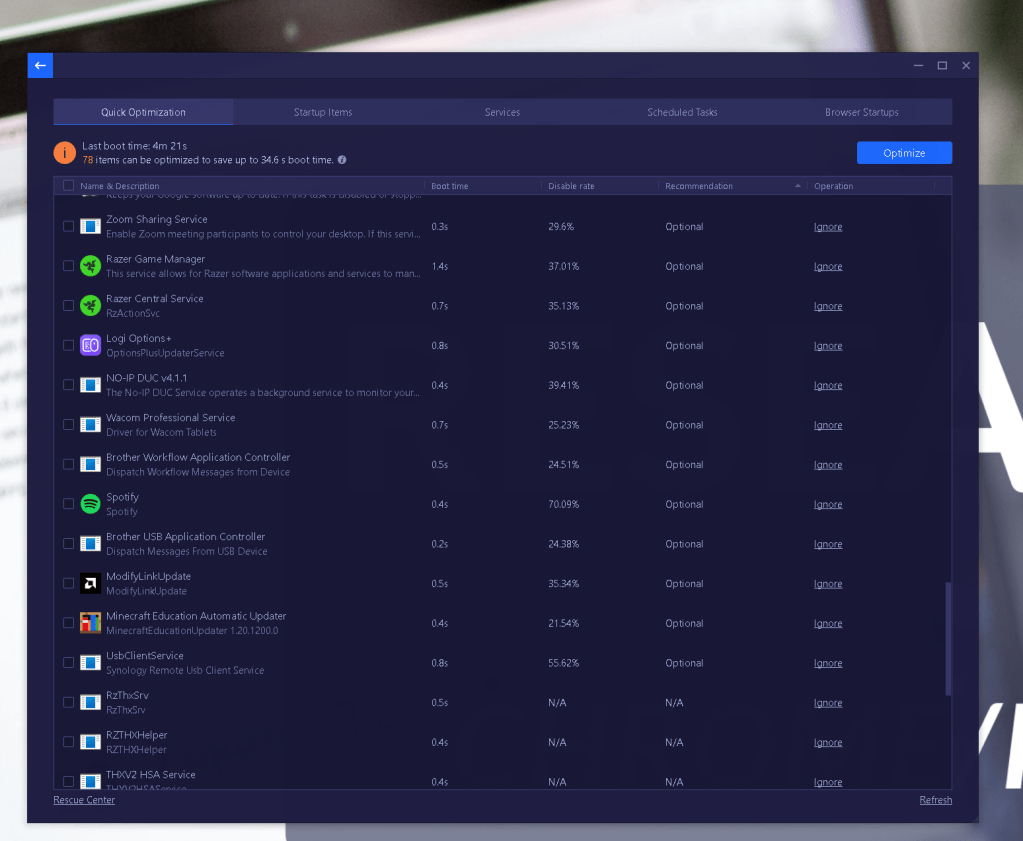Sort by Disable rate column header

point(571,186)
